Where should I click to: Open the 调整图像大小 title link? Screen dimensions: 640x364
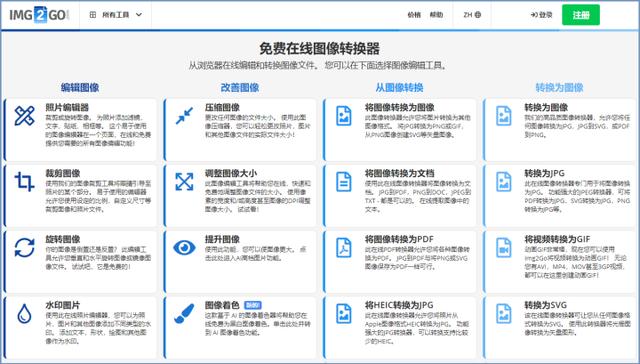tap(231, 173)
